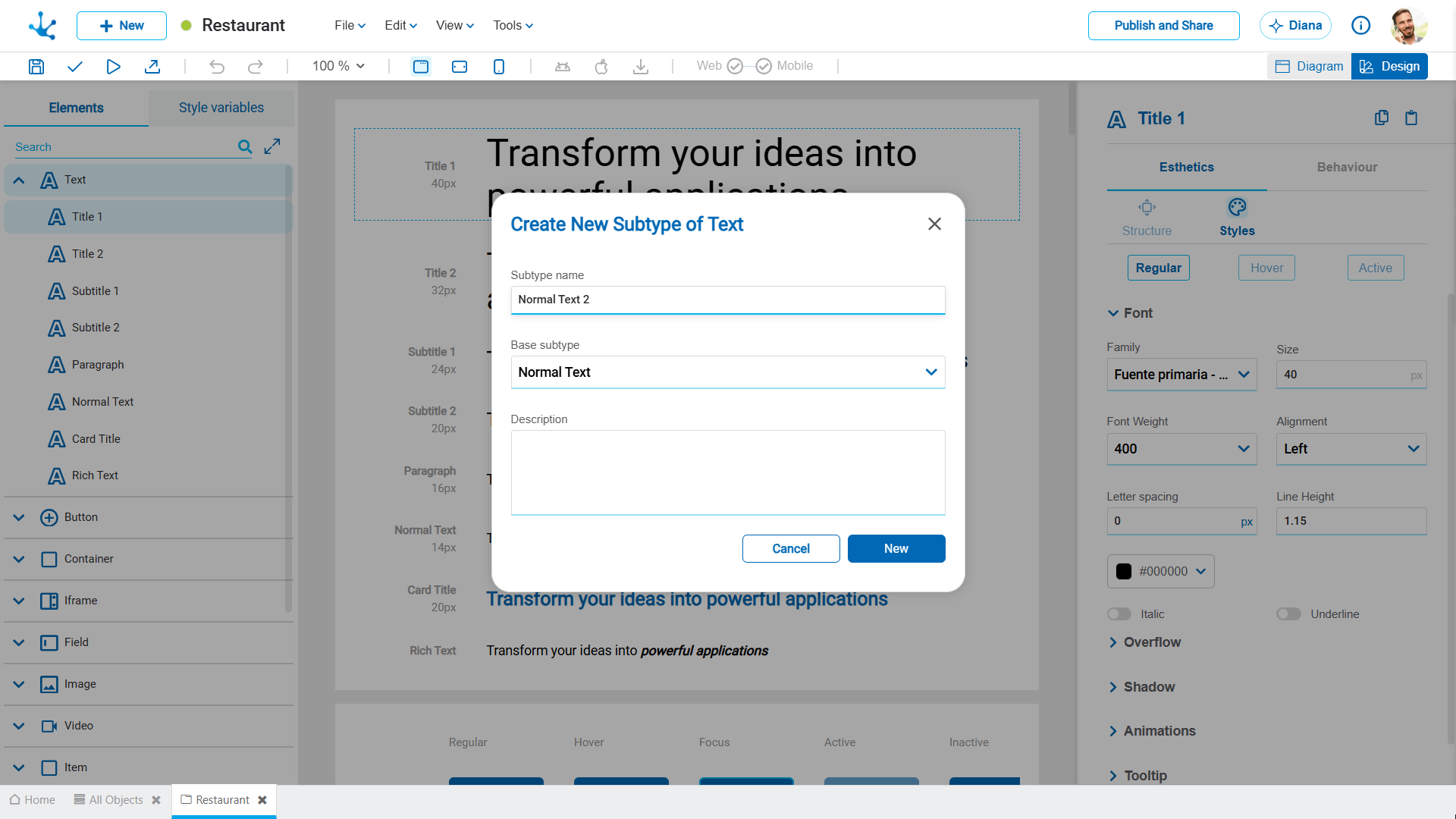
Task: Toggle the Web platform check
Action: pos(735,67)
